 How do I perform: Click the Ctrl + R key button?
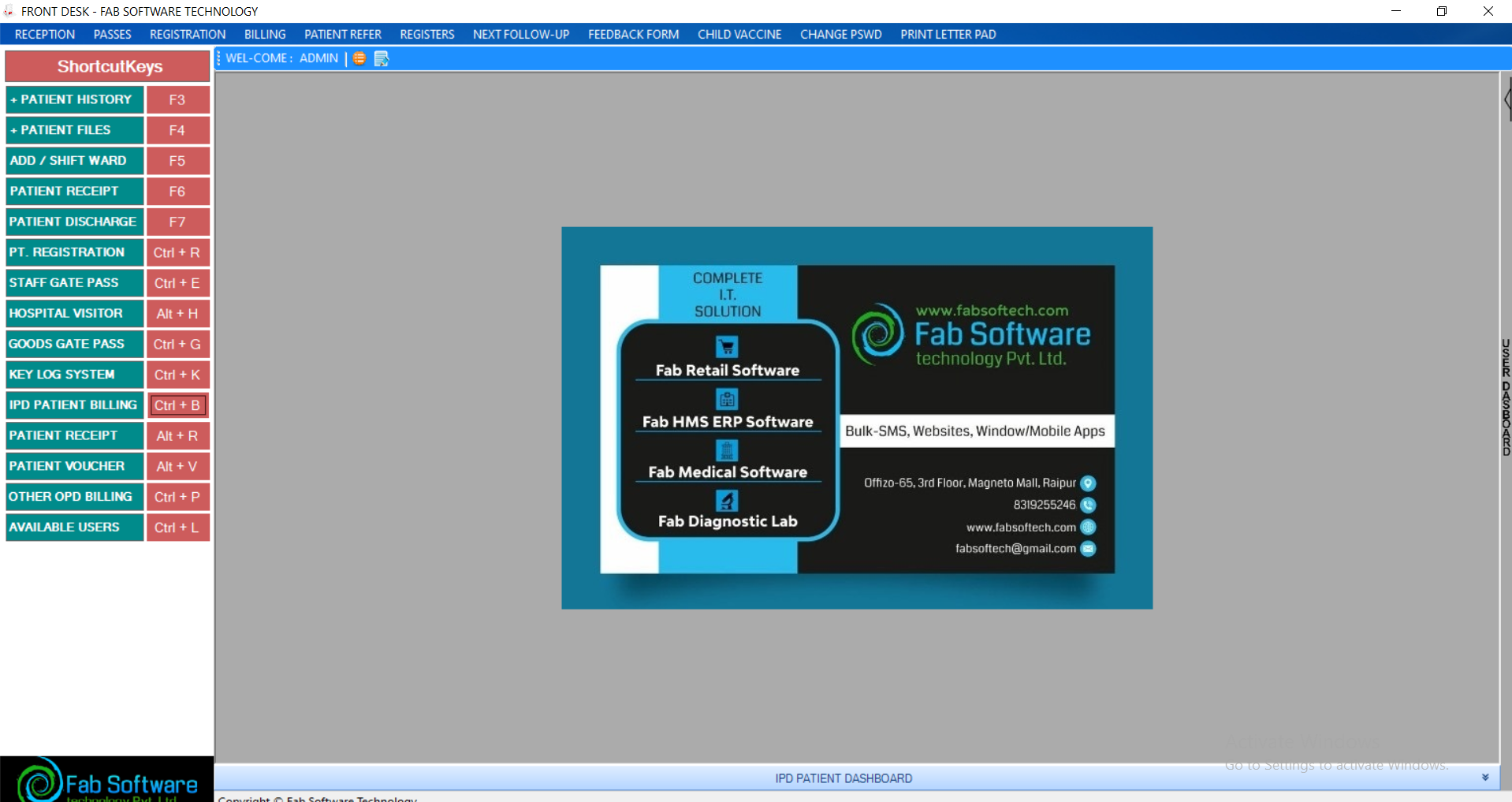click(177, 252)
